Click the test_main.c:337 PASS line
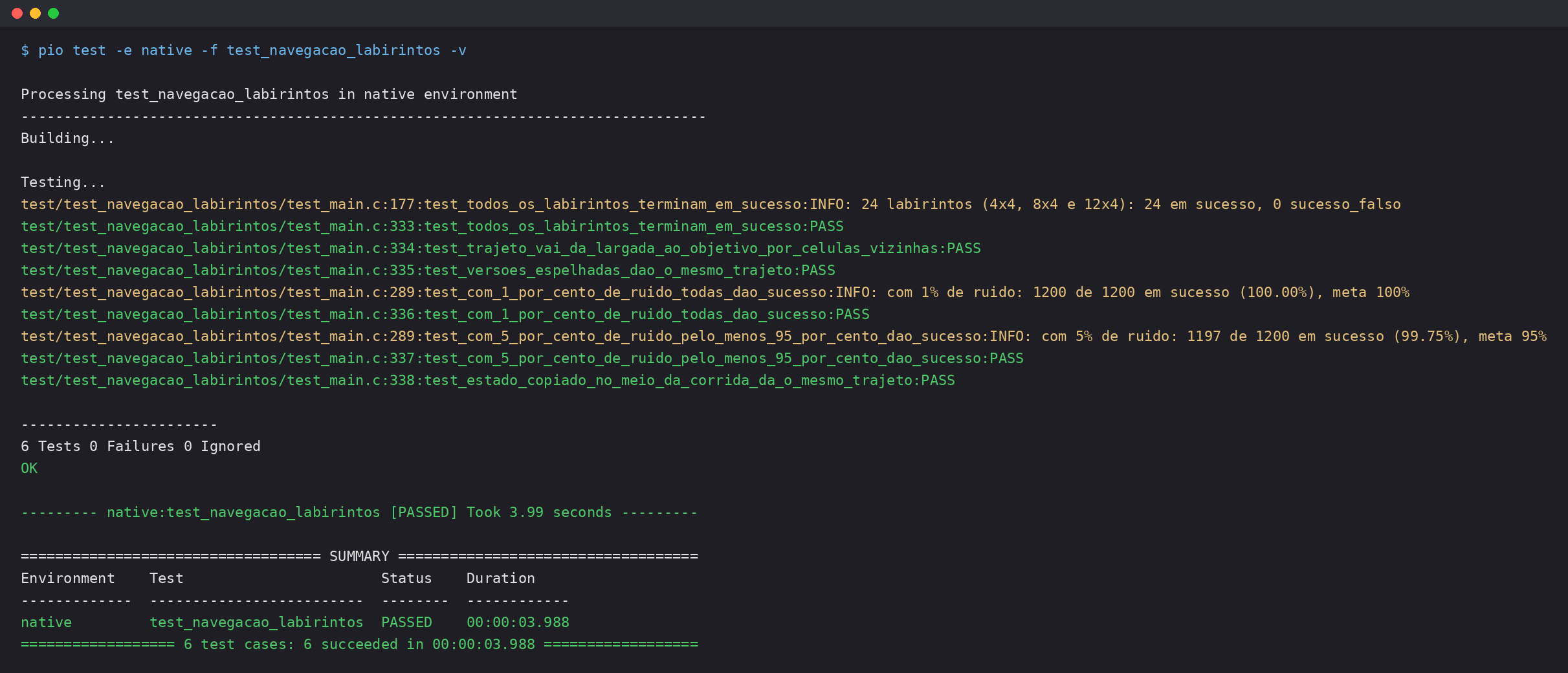Screen dimensions: 1568x673 click(x=522, y=359)
